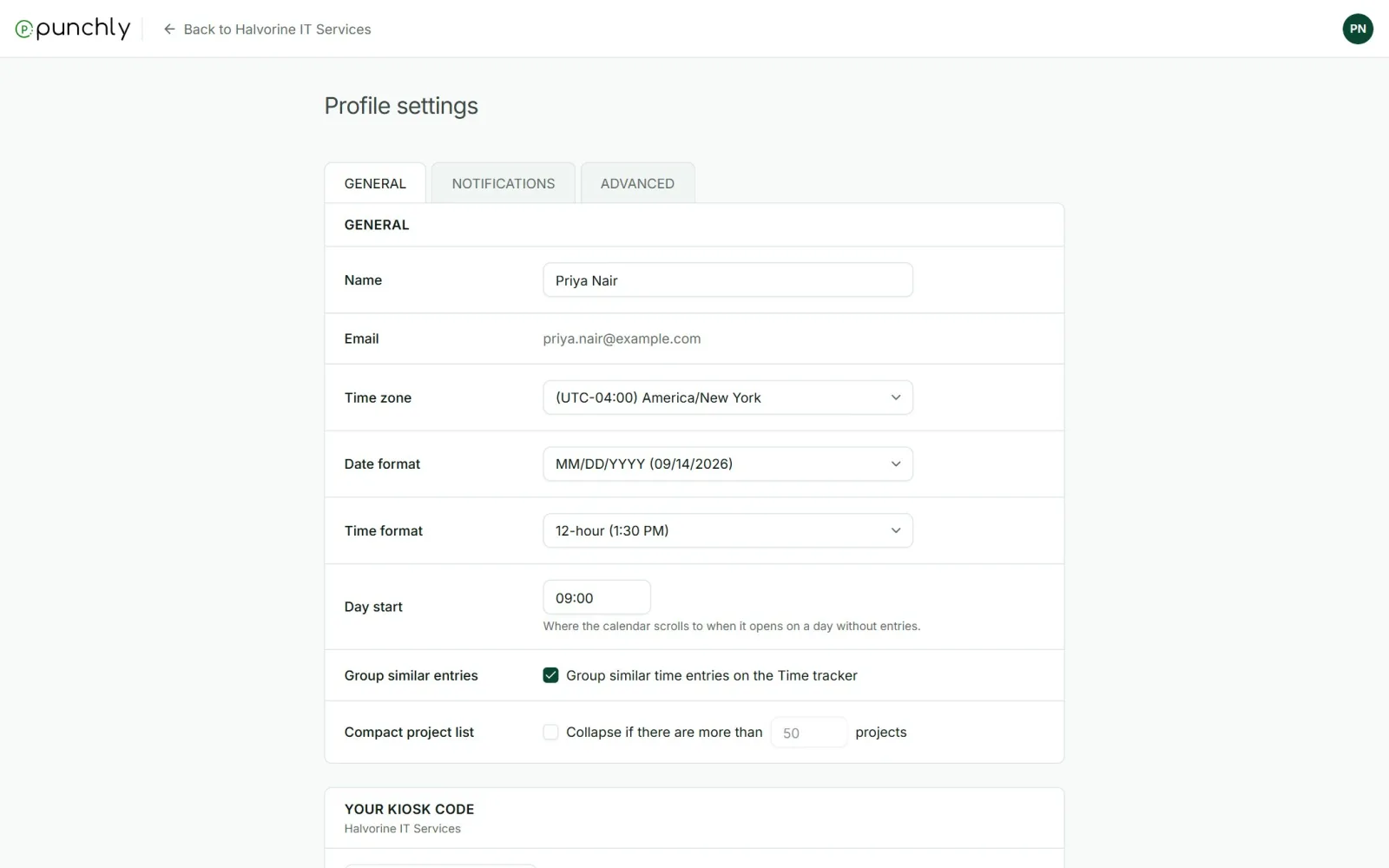Click the Compact project list label
The image size is (1389, 868).
coord(409,732)
